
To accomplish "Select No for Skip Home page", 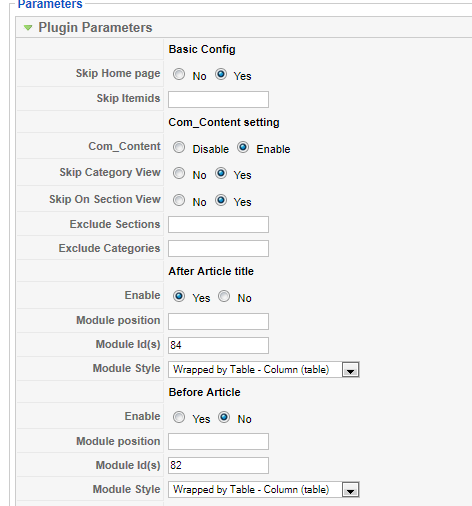I will 179,74.
